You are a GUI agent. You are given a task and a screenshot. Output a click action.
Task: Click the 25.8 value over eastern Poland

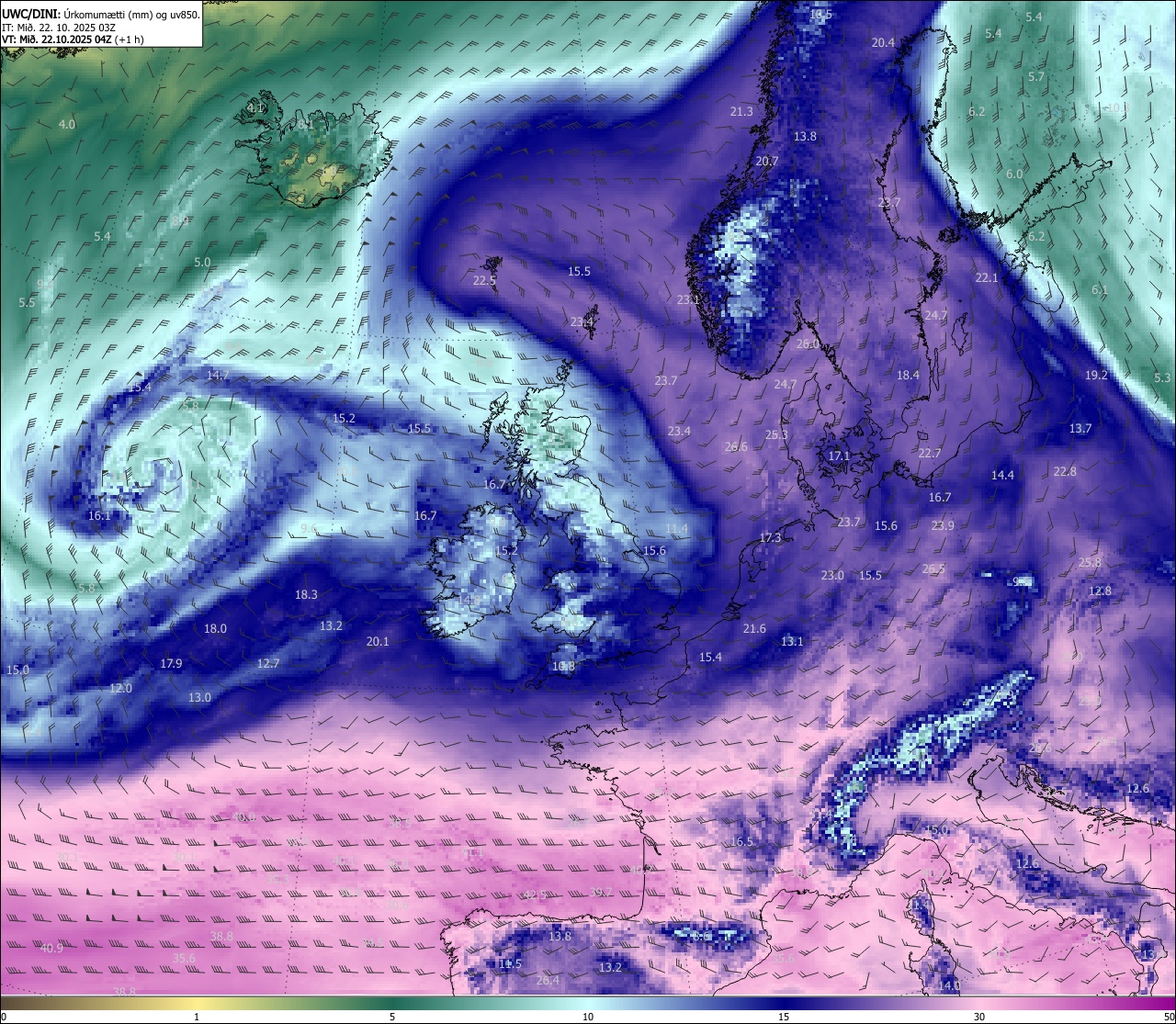1090,562
